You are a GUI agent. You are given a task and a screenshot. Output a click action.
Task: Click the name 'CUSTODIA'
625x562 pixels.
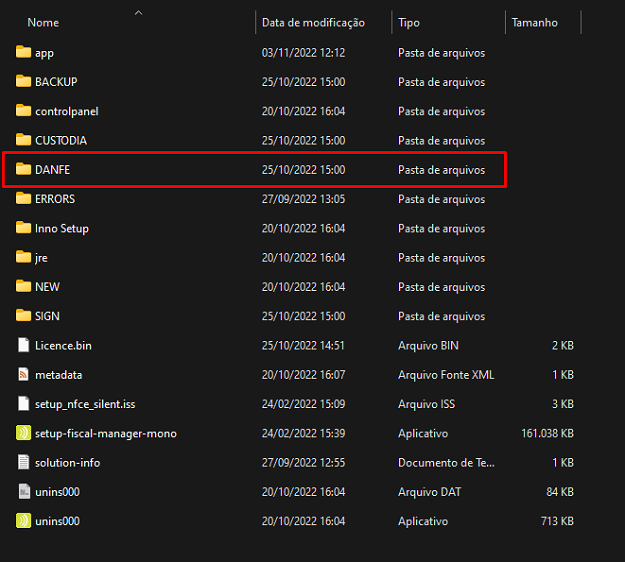click(x=61, y=140)
